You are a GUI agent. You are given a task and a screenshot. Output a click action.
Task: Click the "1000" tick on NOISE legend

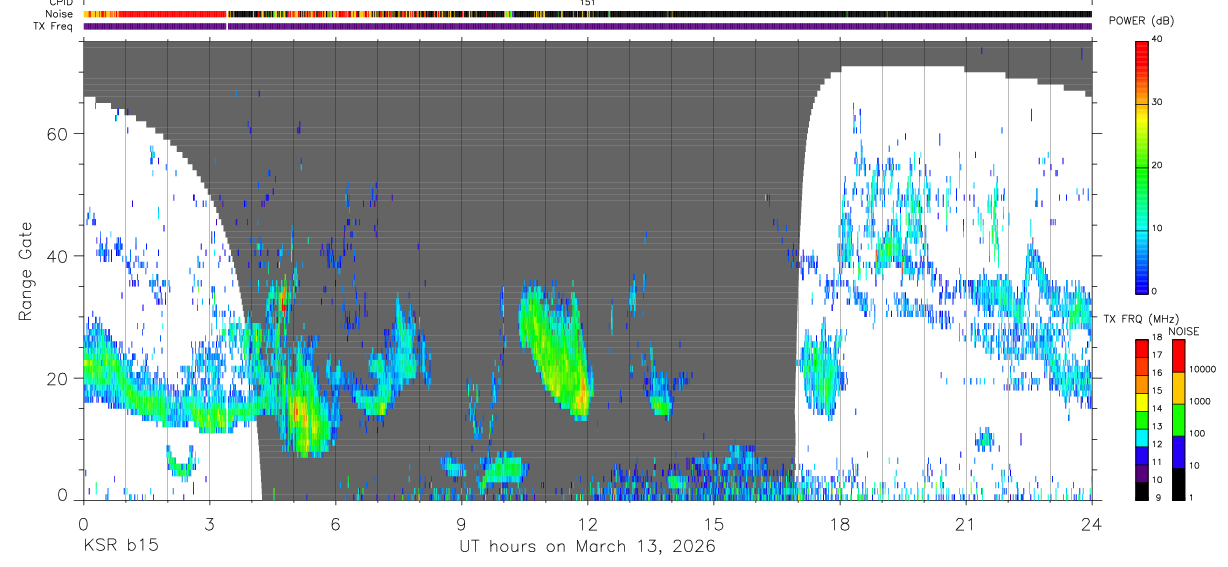(x=1199, y=402)
